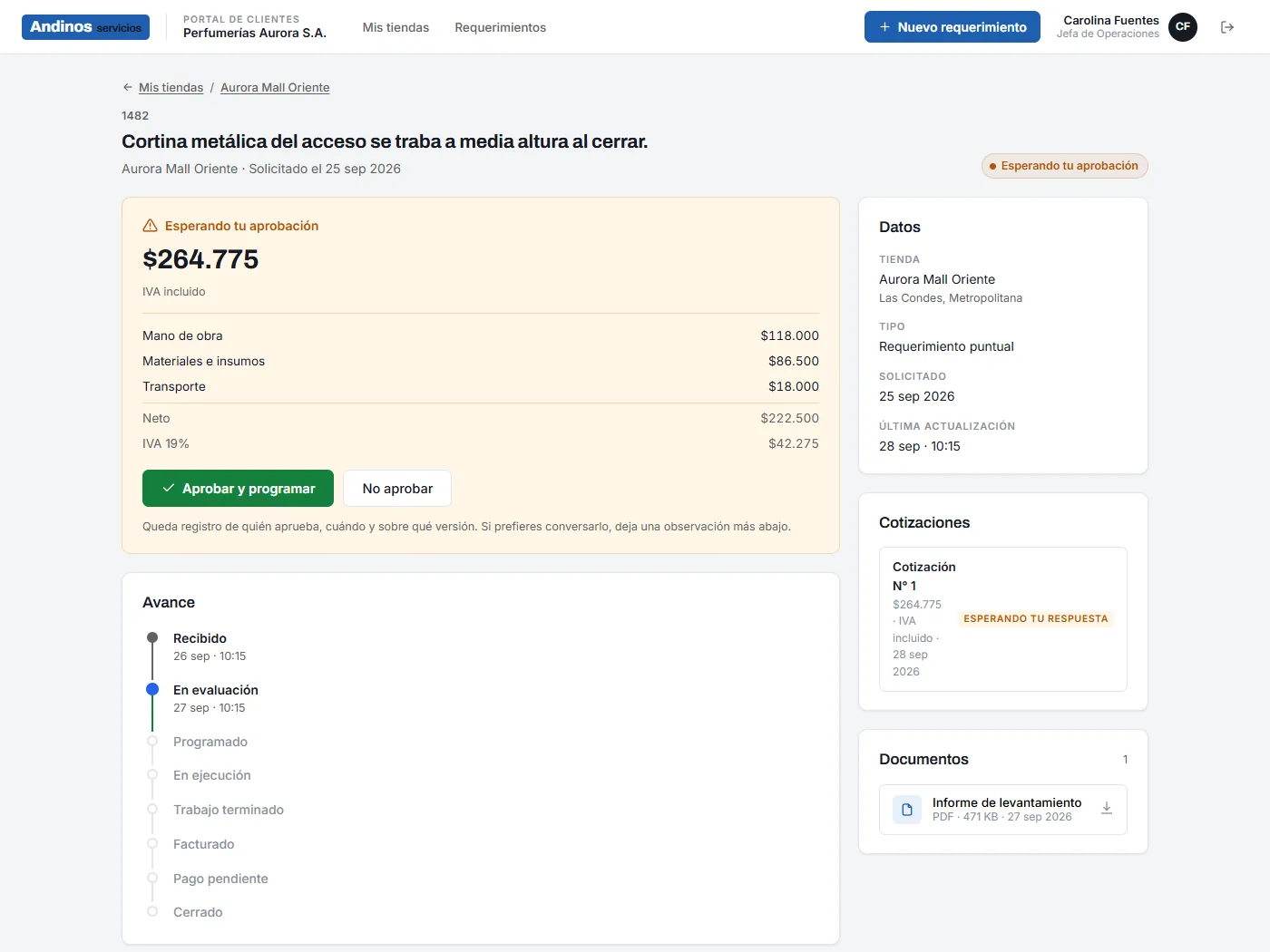Click the IVA 19% row
1270x952 pixels.
481,443
